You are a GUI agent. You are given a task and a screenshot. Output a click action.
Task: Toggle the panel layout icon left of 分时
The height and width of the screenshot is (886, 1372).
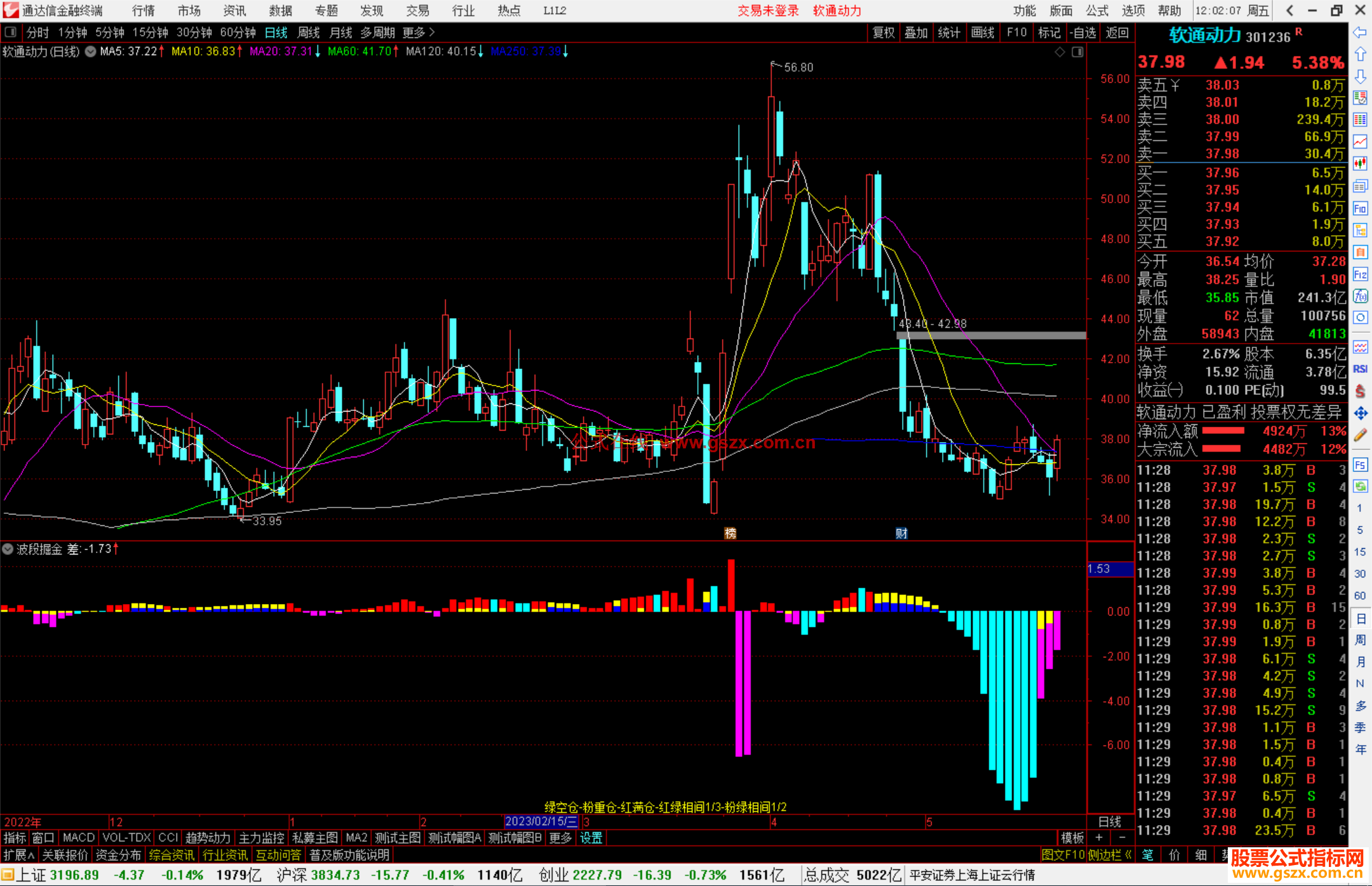[x=10, y=32]
